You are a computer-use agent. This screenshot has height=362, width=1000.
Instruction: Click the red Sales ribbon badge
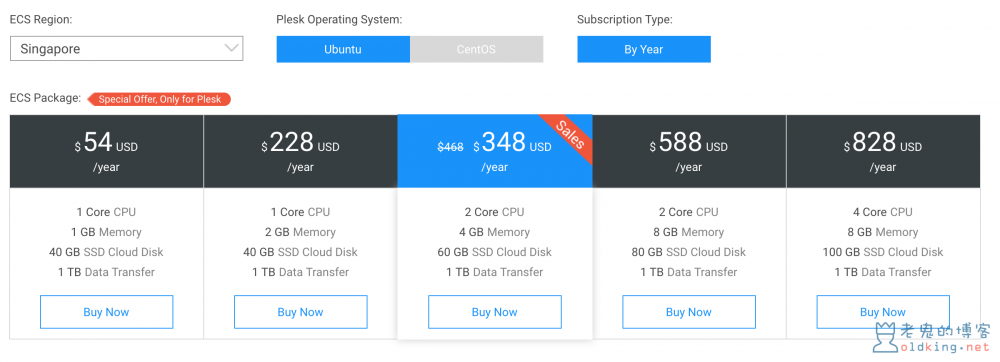[x=569, y=134]
